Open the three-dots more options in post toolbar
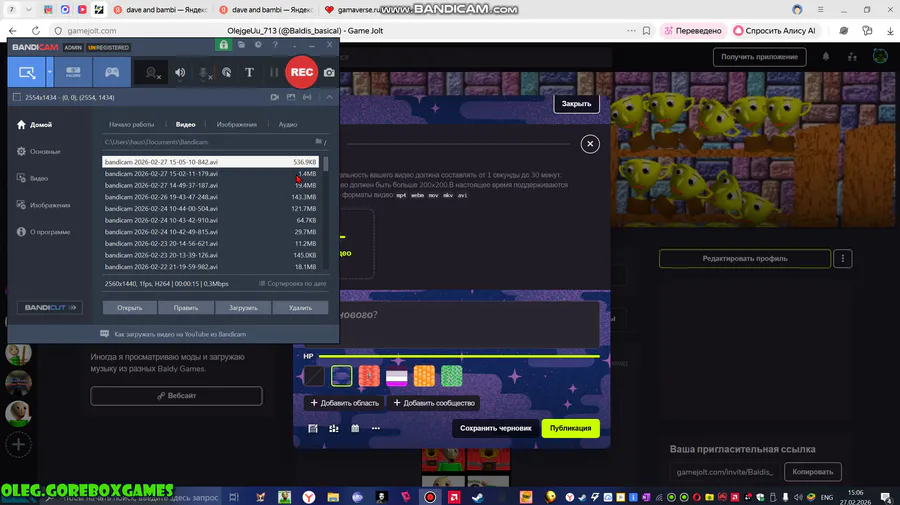900x505 pixels. tap(376, 429)
